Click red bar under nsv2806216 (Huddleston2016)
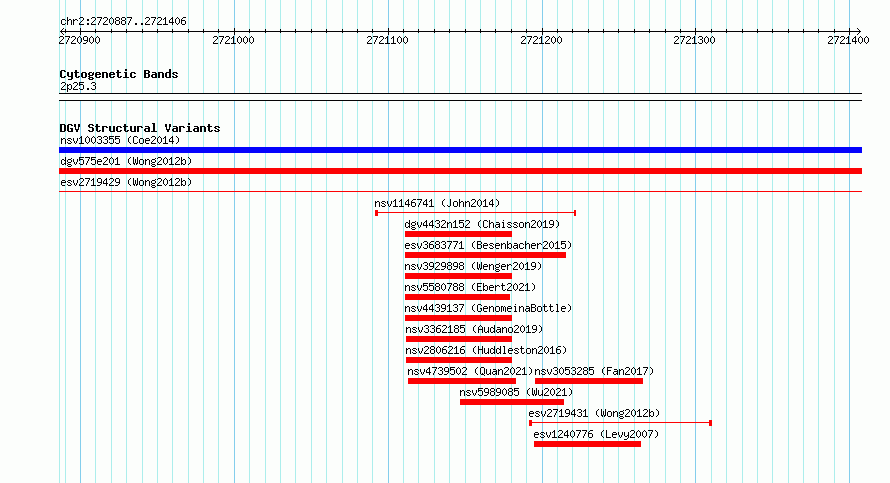The image size is (890, 483). pyautogui.click(x=459, y=360)
